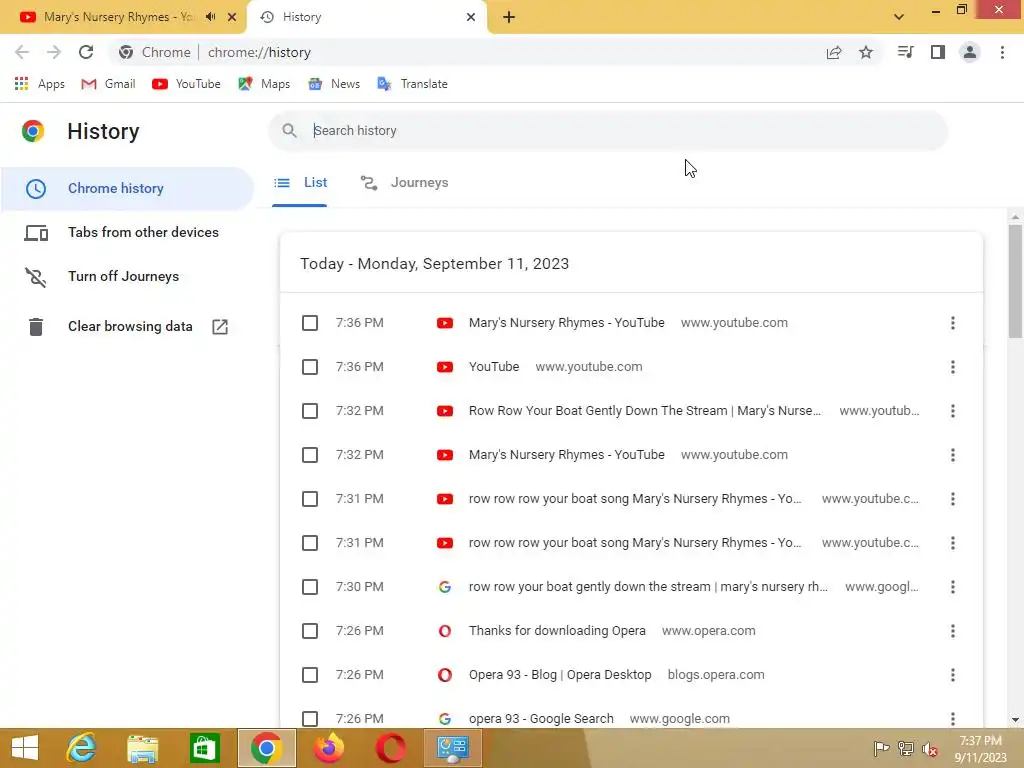This screenshot has width=1024, height=768.
Task: Open actions menu for 7:36 PM YouTube entry
Action: click(x=953, y=367)
